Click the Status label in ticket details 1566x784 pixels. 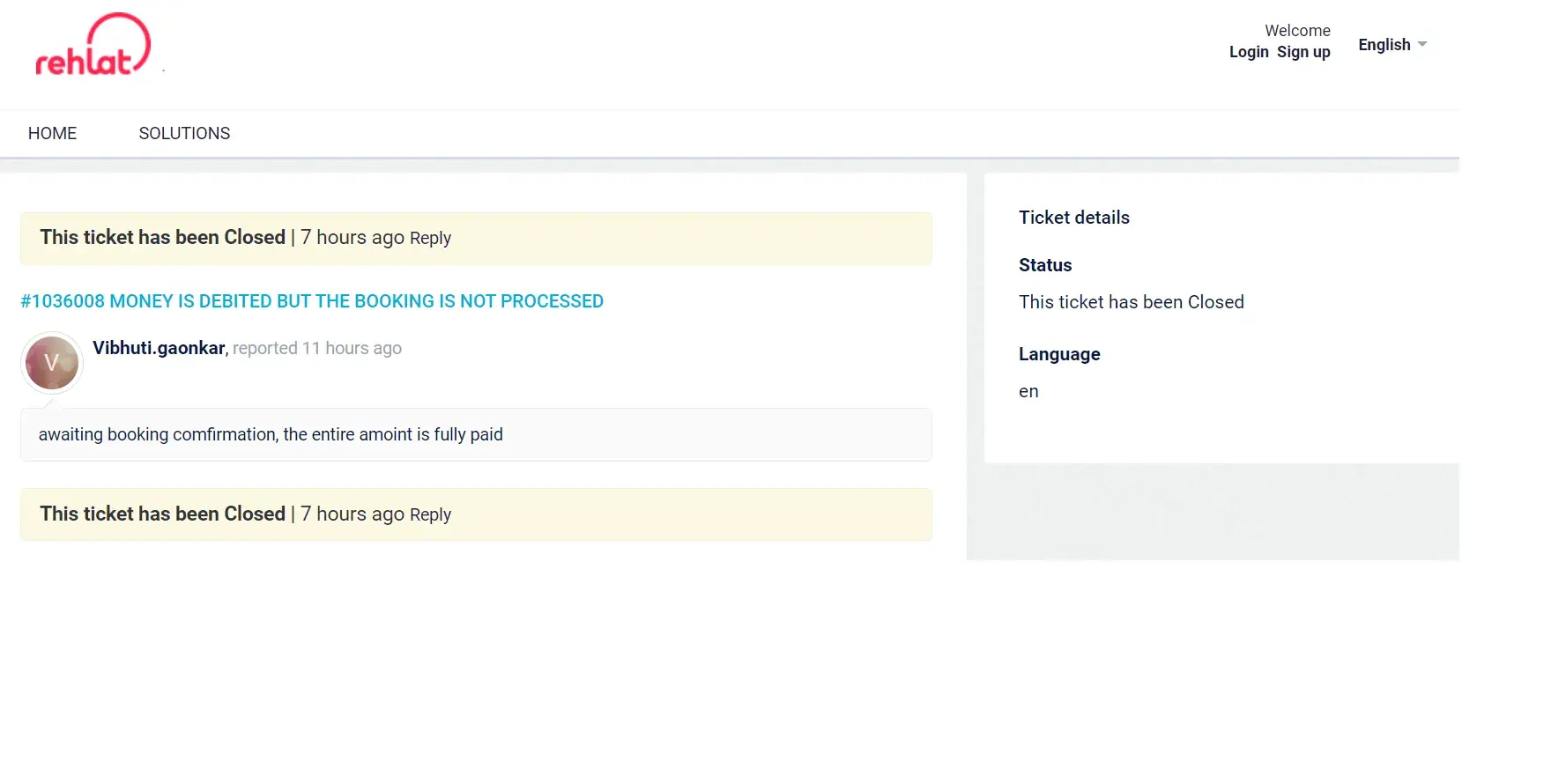pos(1045,265)
